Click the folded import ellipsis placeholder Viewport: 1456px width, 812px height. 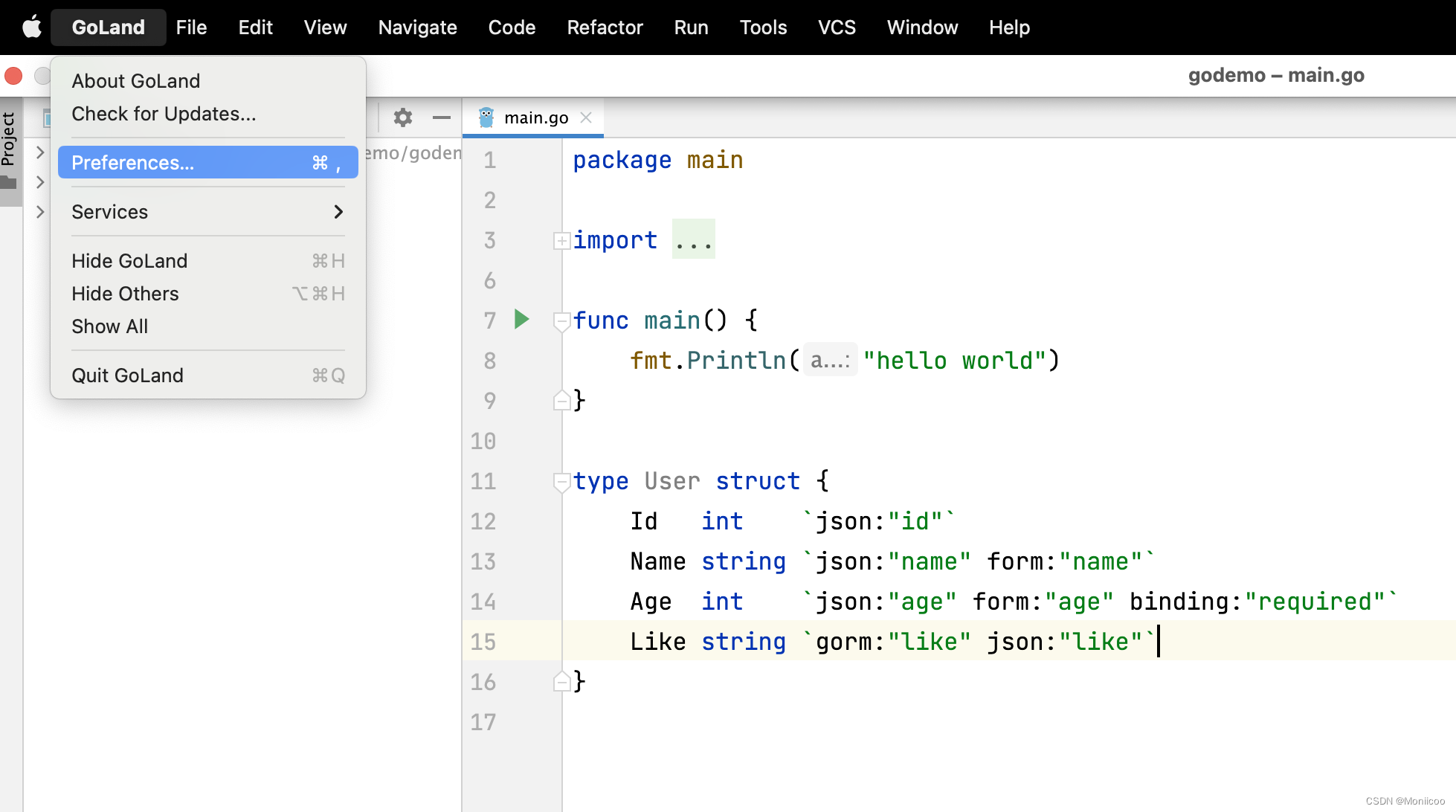(x=693, y=240)
